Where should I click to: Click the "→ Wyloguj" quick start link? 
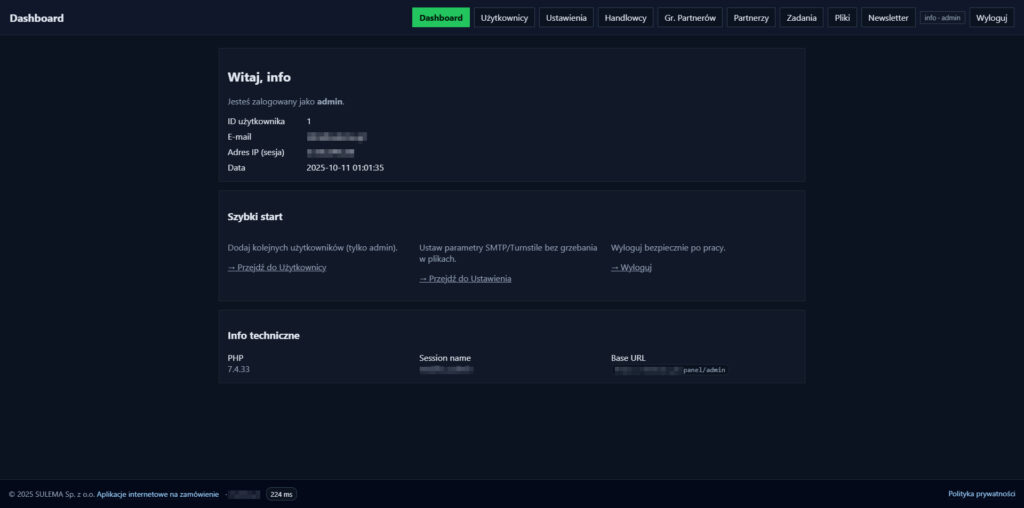(631, 268)
